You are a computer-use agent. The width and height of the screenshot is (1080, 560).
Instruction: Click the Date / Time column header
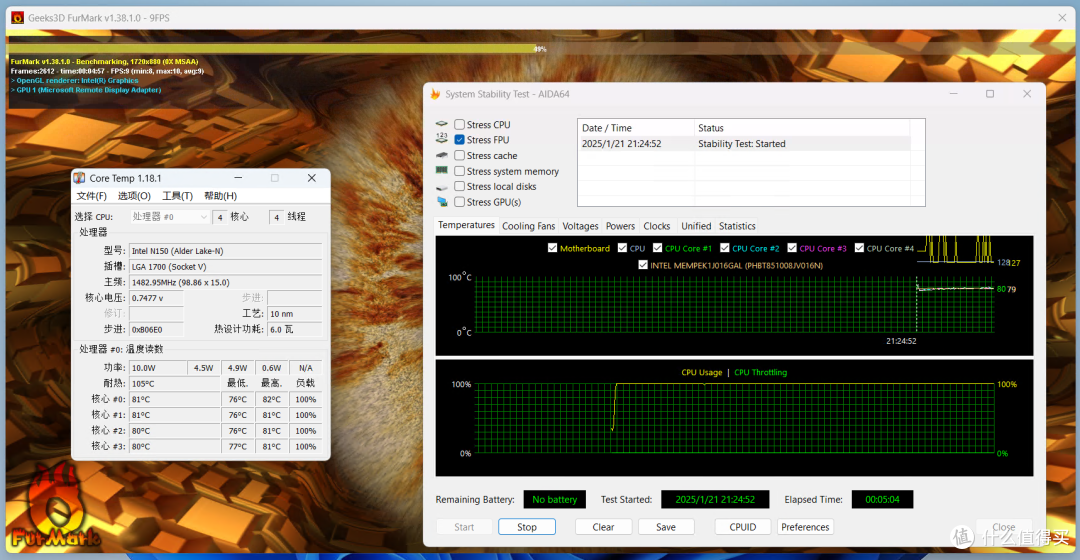click(x=636, y=128)
